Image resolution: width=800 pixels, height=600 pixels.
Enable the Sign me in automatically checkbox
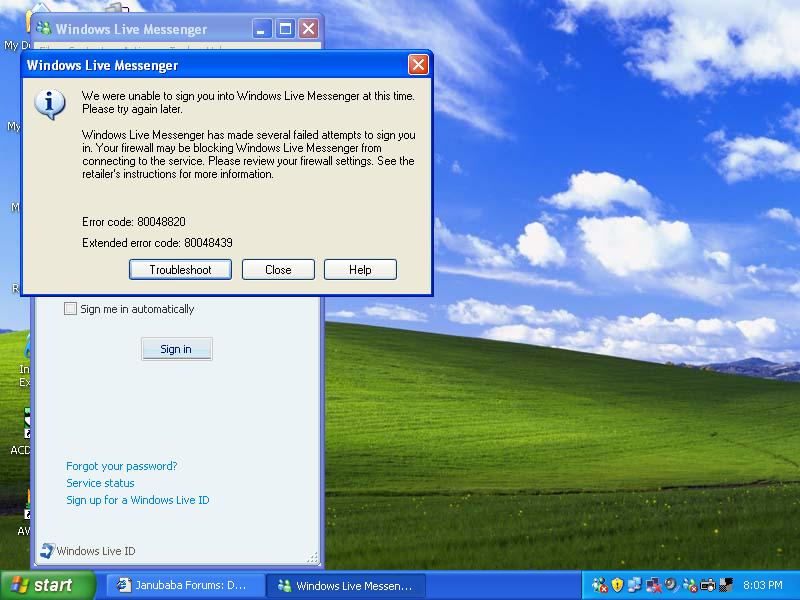(x=70, y=309)
